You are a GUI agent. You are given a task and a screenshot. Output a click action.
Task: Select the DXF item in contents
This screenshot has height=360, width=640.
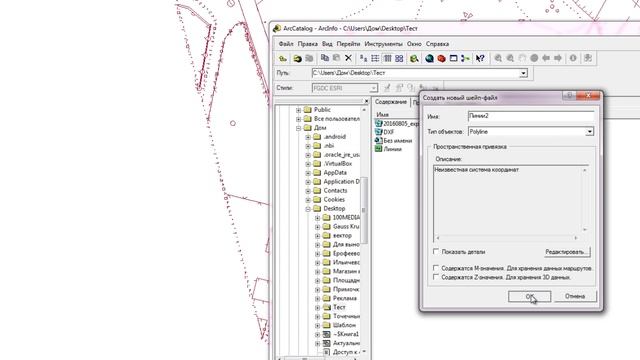[x=389, y=132]
